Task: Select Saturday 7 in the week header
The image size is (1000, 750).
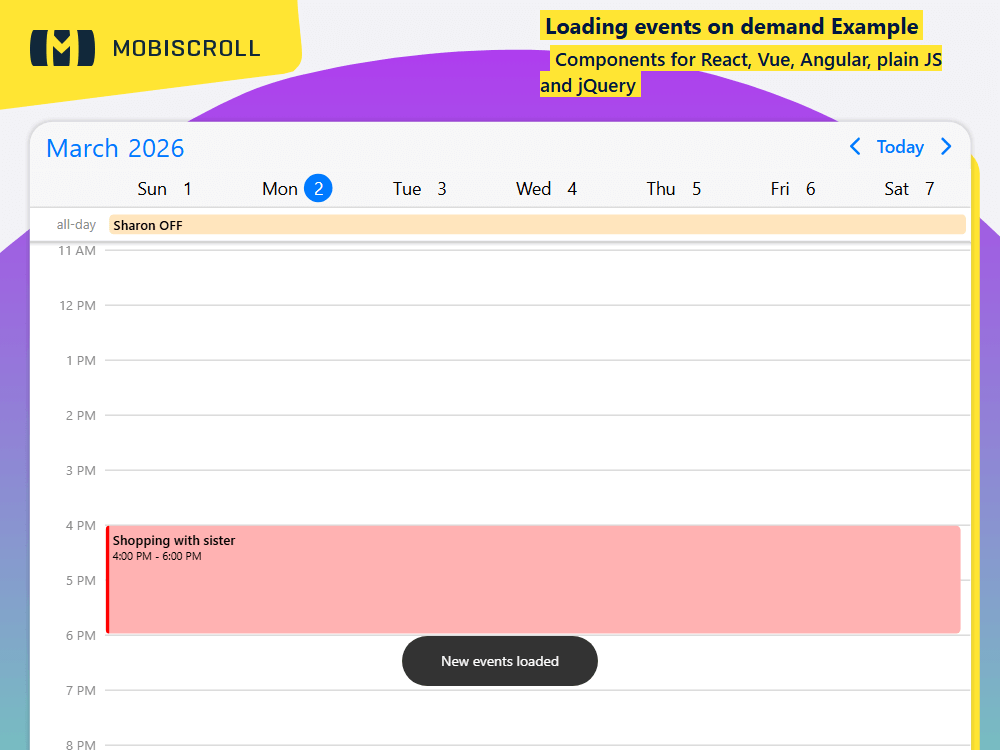Action: coord(910,188)
